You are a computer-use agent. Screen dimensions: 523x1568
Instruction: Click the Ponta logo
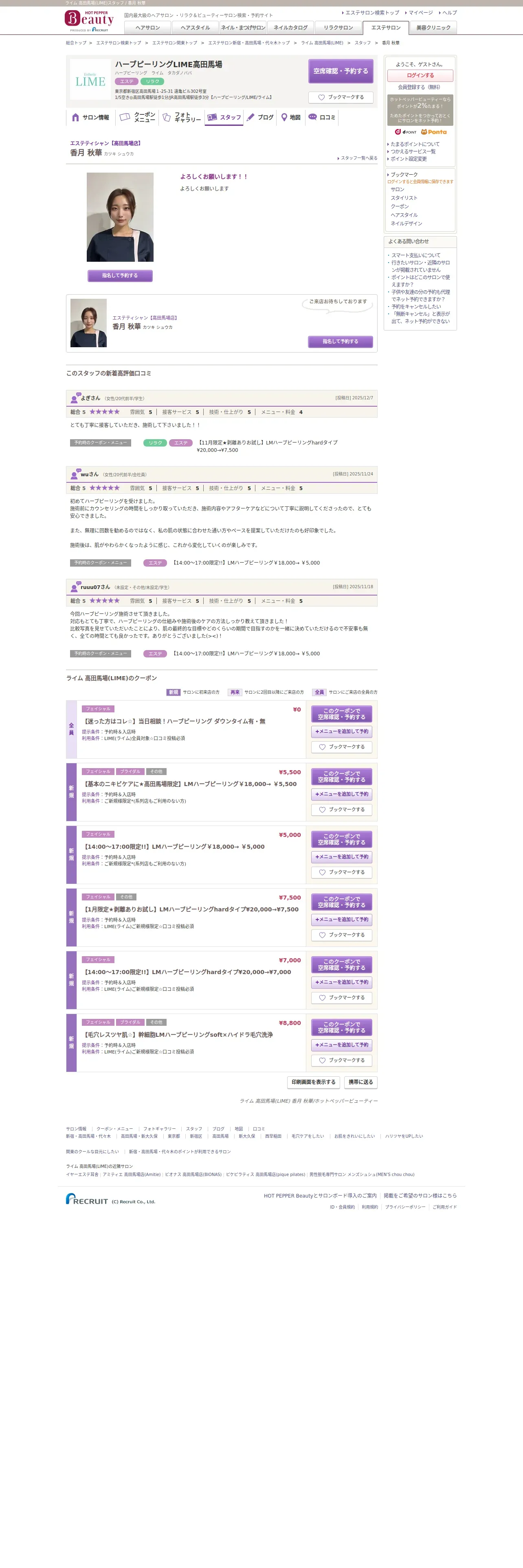[x=433, y=131]
